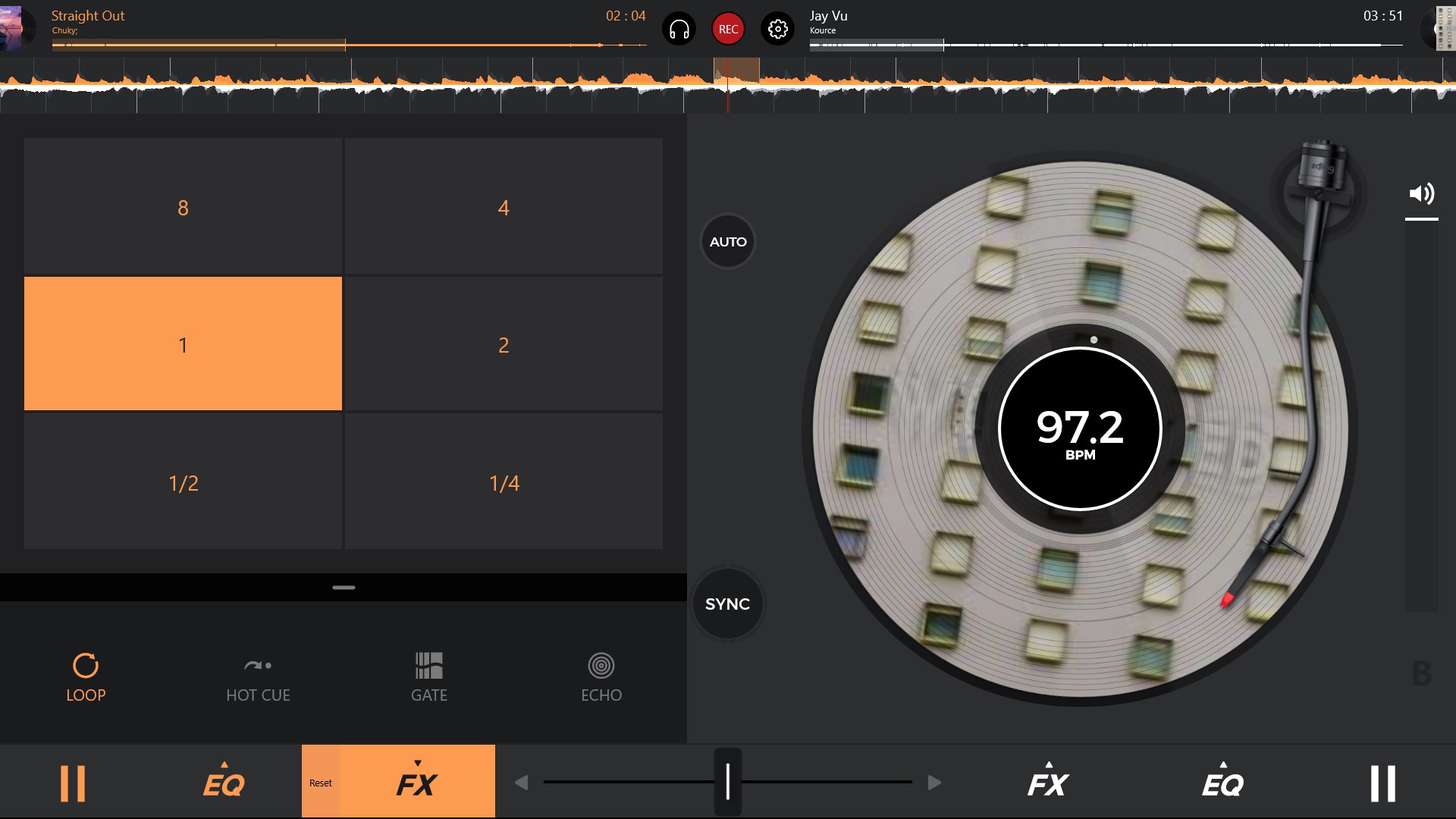Reset the active FX settings

pos(322,783)
